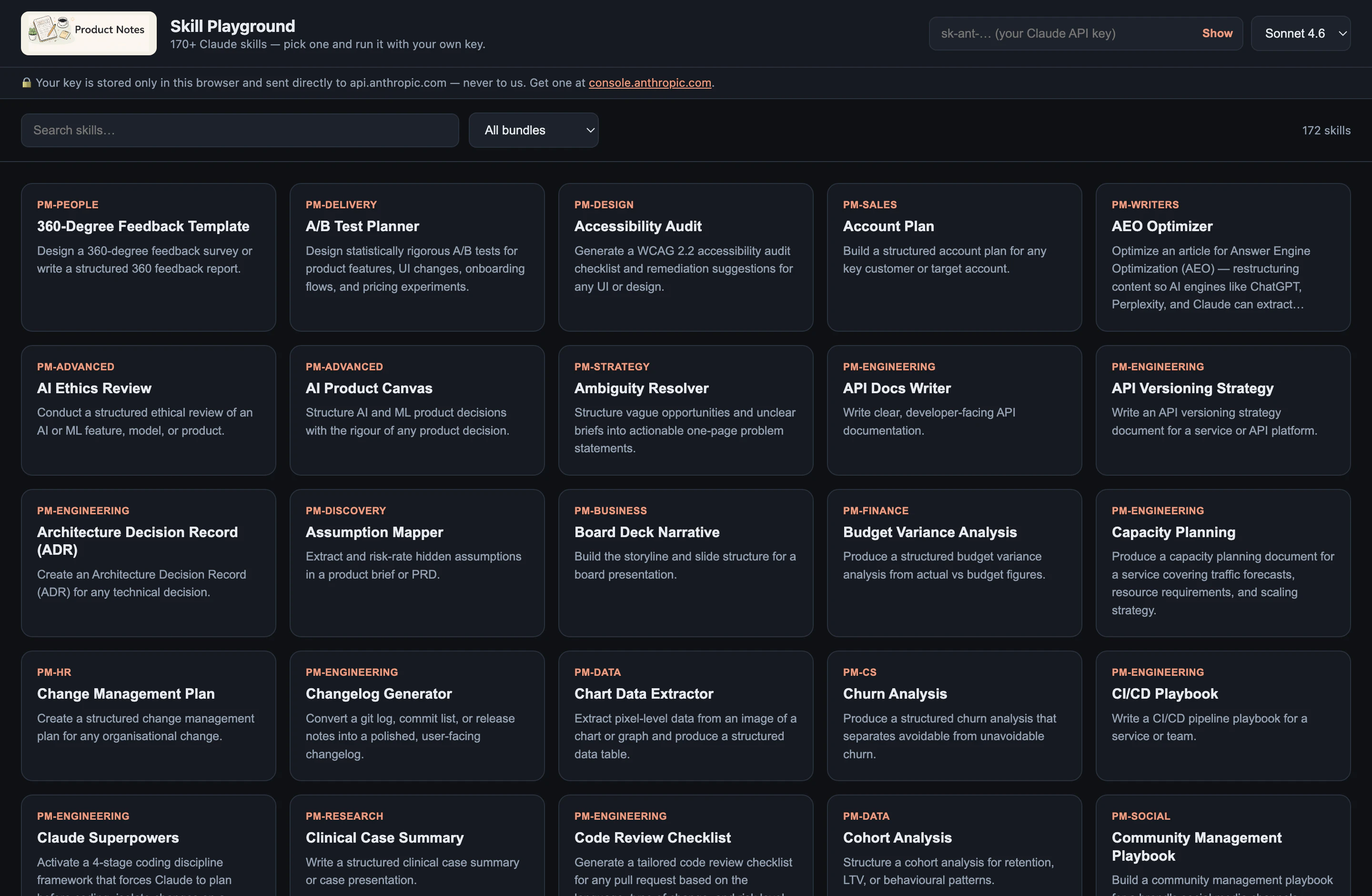The width and height of the screenshot is (1372, 896).
Task: Open the Community Management Playbook card
Action: [x=1223, y=846]
